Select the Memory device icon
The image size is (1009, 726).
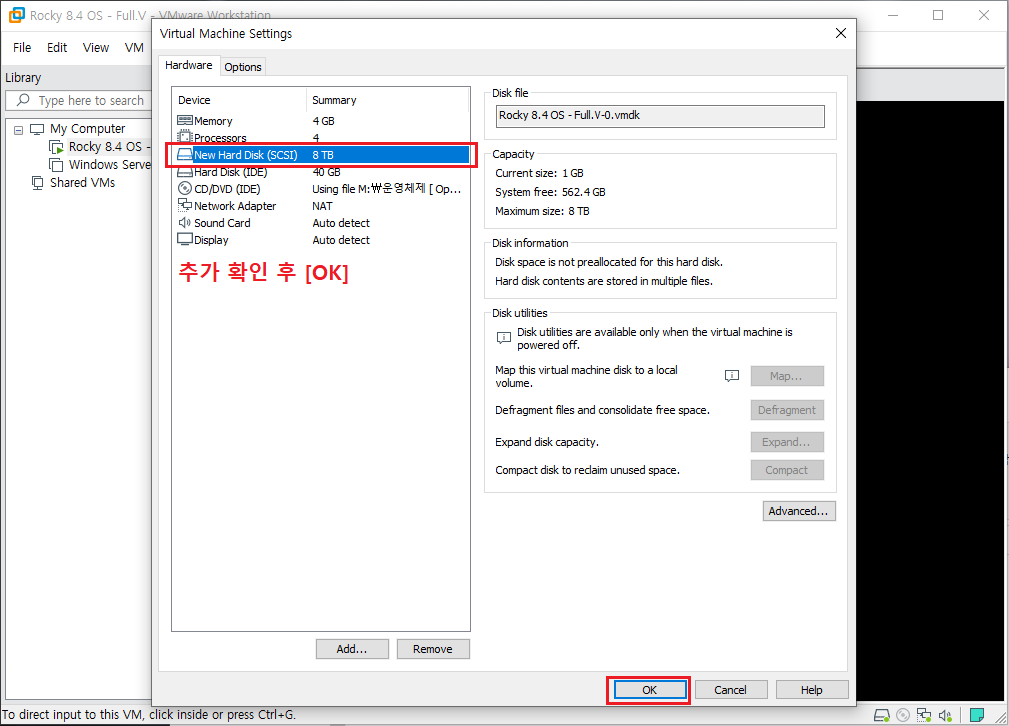coord(185,120)
